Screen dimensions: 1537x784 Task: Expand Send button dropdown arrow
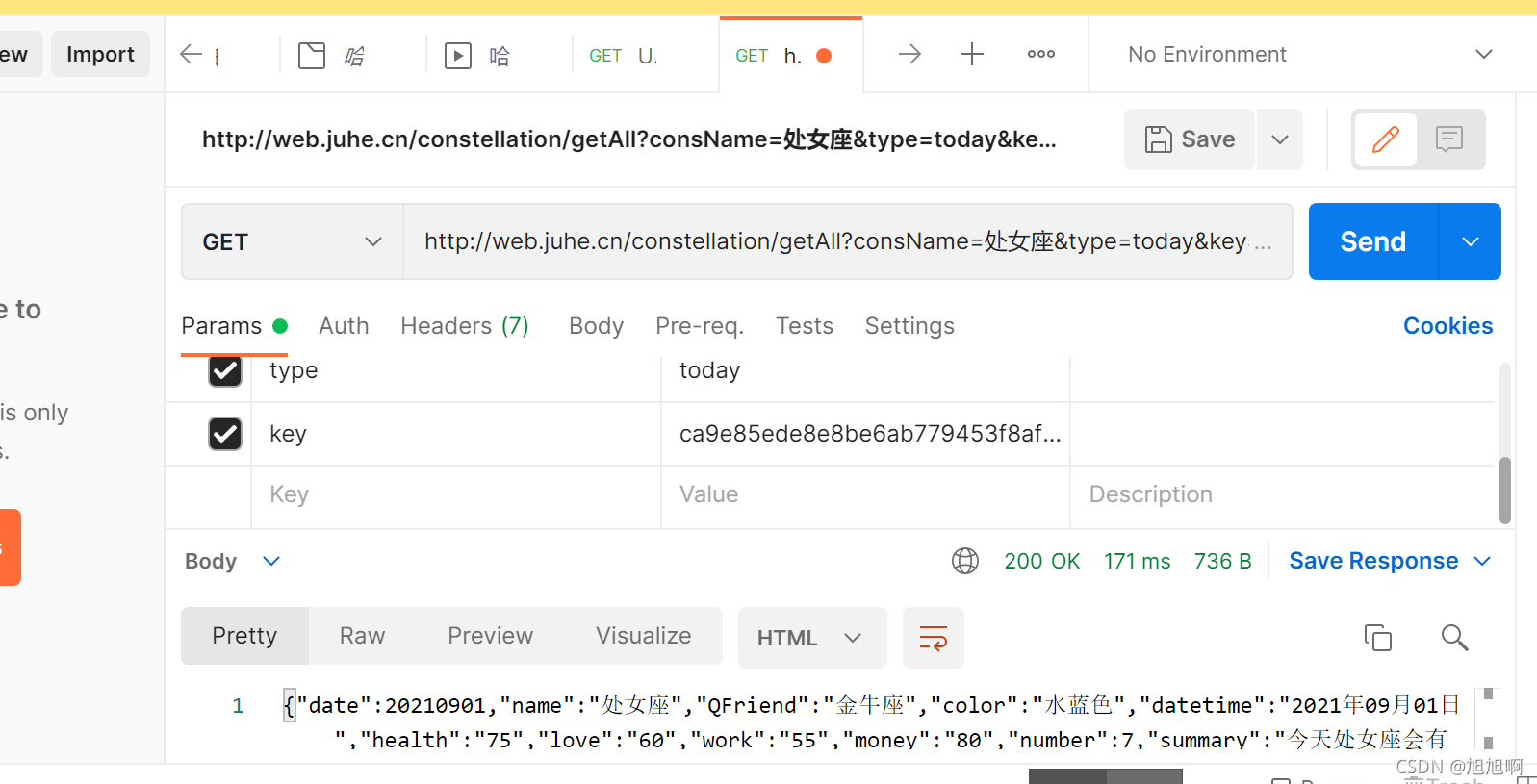click(x=1471, y=241)
